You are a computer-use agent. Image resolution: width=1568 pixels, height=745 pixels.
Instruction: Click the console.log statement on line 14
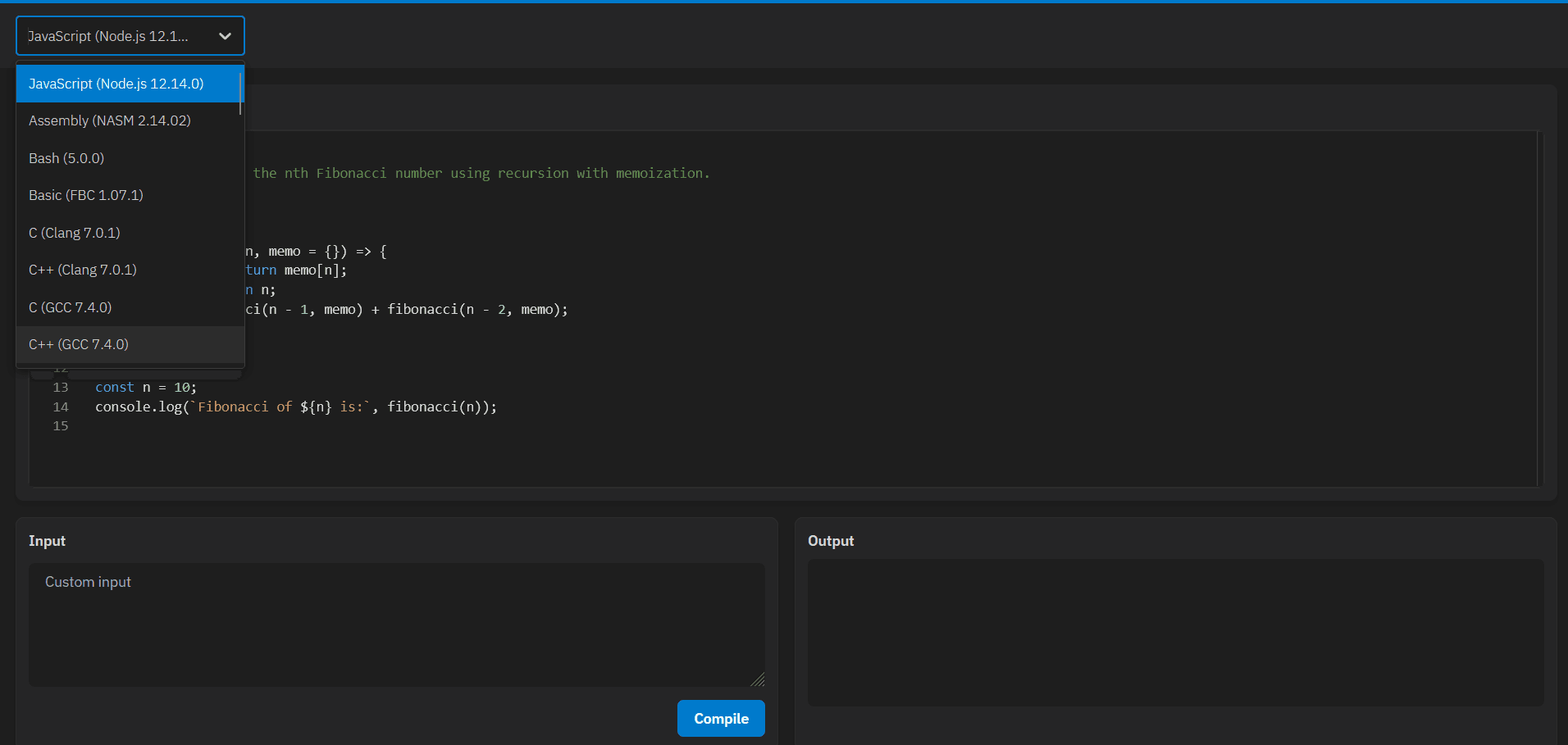pos(295,407)
